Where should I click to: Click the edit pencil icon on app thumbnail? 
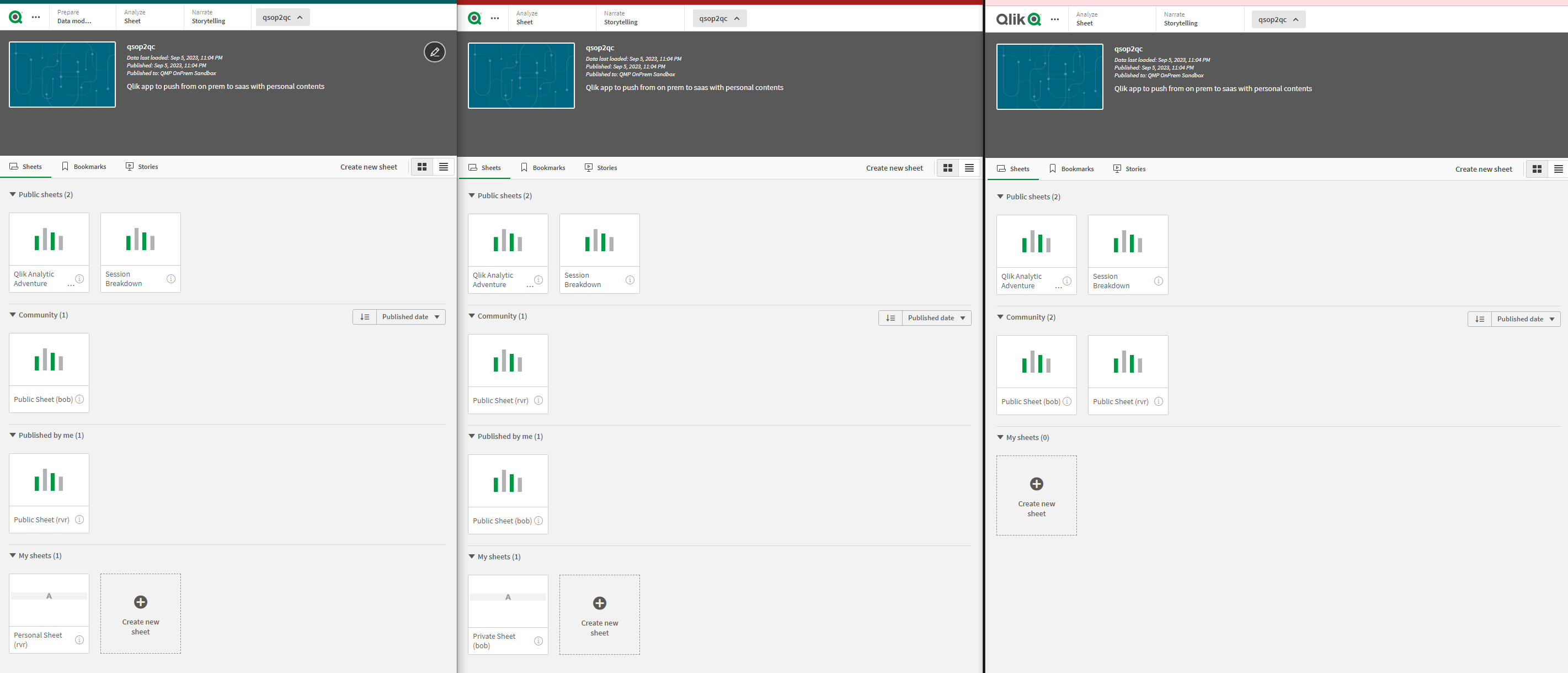click(434, 51)
